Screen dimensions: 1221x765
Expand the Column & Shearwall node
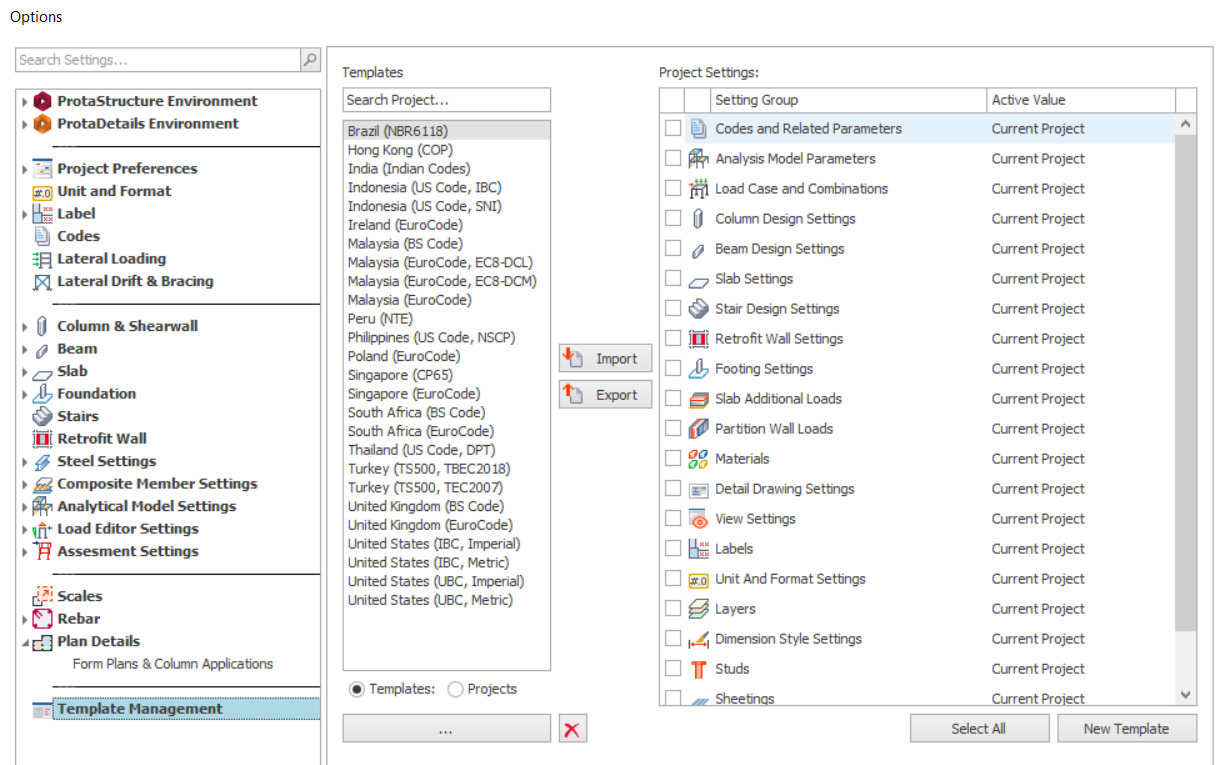tap(25, 326)
